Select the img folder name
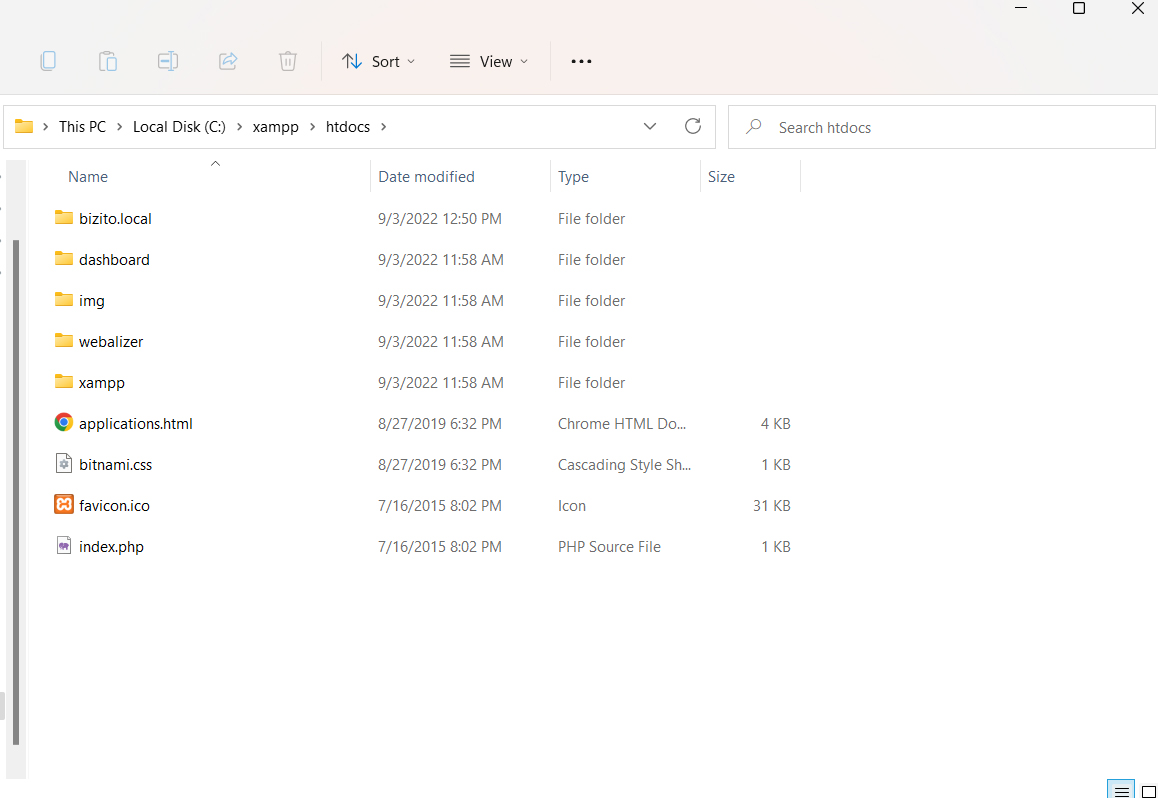The width and height of the screenshot is (1158, 798). (x=92, y=301)
